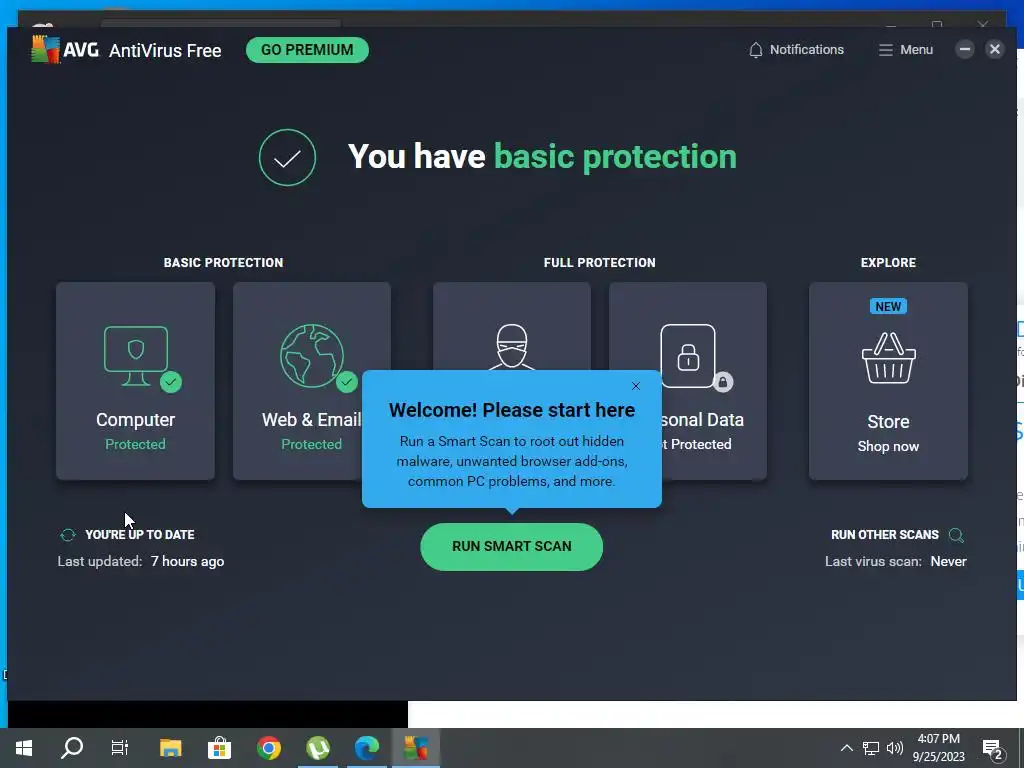Open the Windows Start menu
1024x768 pixels.
[x=24, y=748]
